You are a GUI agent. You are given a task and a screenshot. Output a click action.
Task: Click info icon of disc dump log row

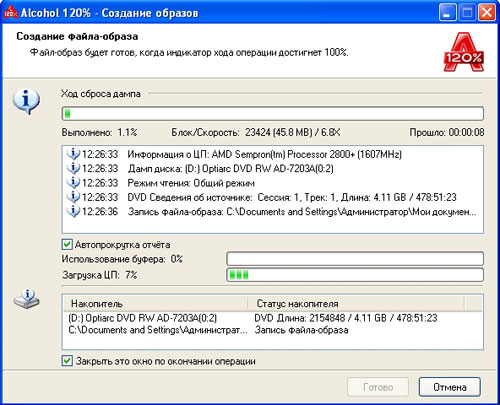pos(73,168)
